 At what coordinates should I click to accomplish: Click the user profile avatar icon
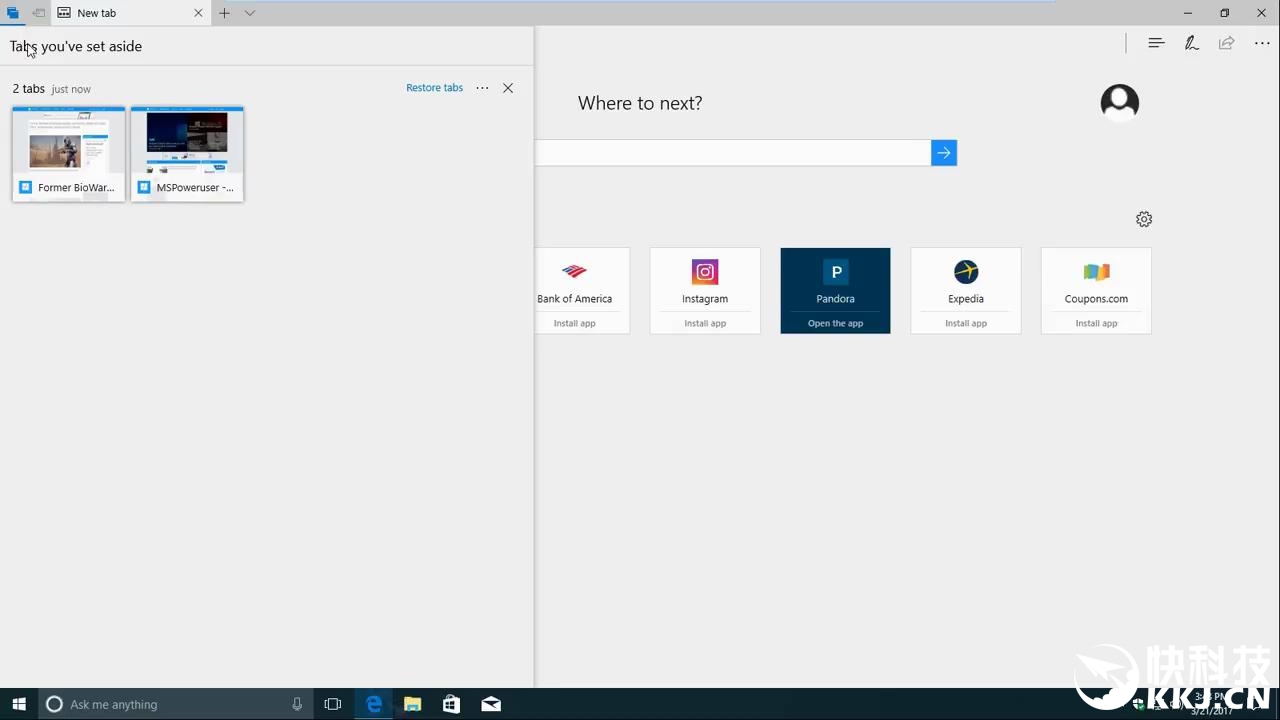click(1119, 103)
